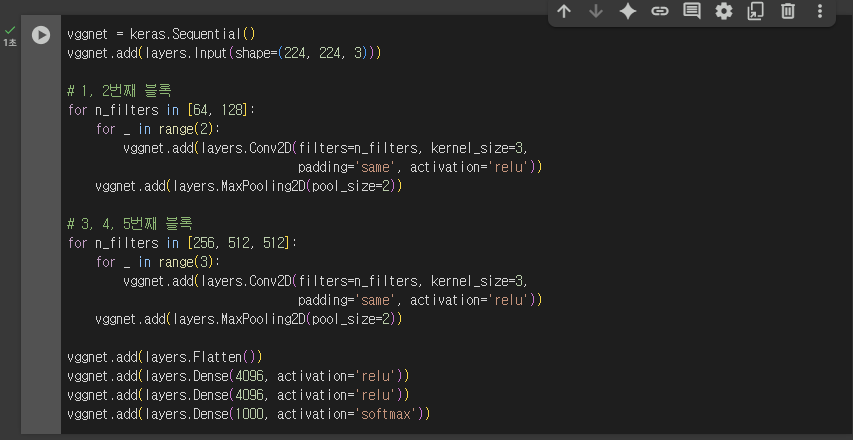Move cell down with arrow icon
This screenshot has width=853, height=440.
tap(596, 11)
